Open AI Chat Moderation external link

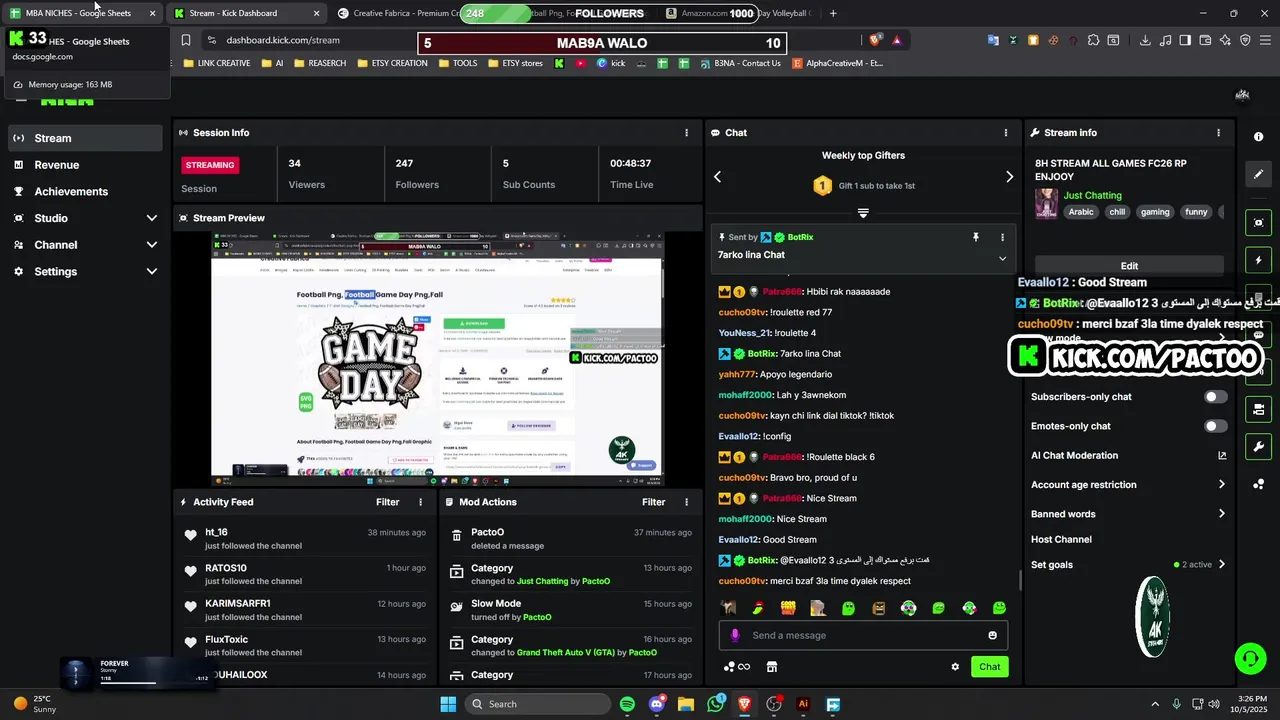coord(1222,456)
